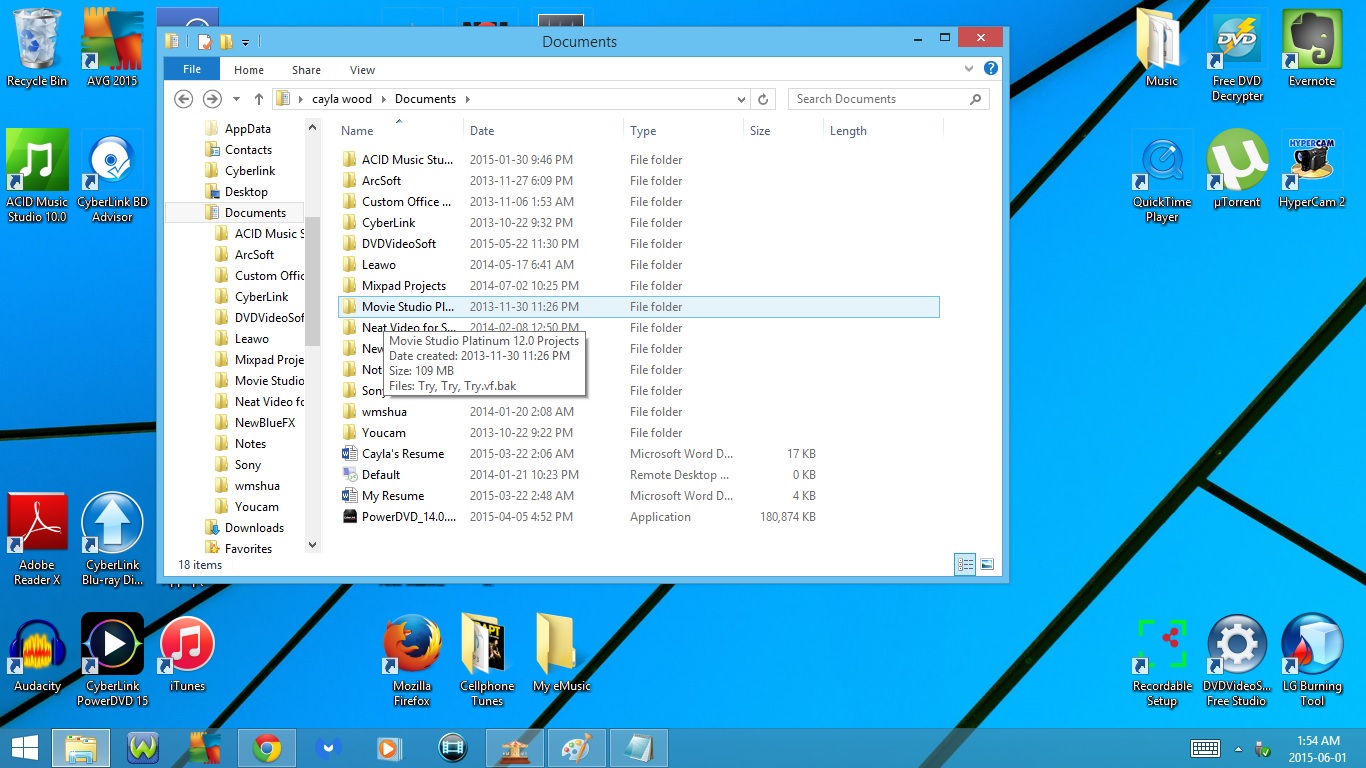1366x768 pixels.
Task: Open on-screen keyboard tray icon
Action: point(1205,748)
